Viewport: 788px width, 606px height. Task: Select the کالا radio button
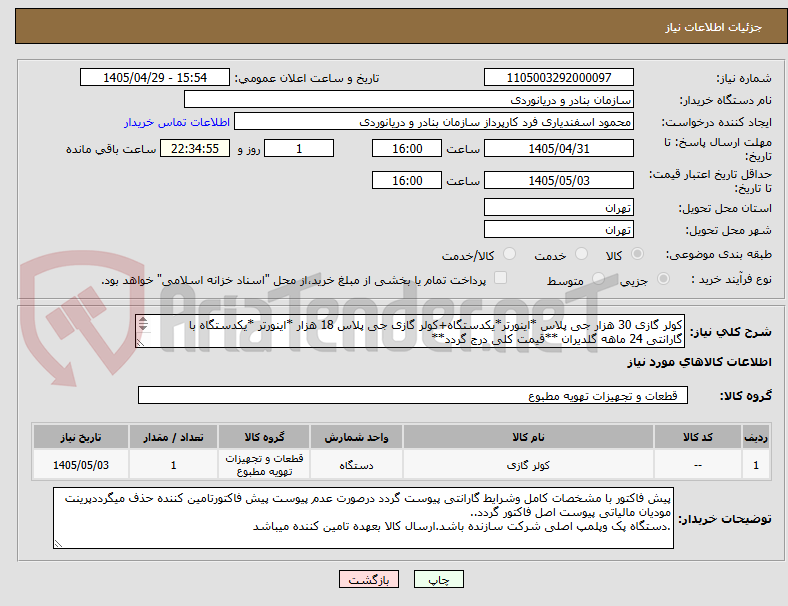(637, 254)
